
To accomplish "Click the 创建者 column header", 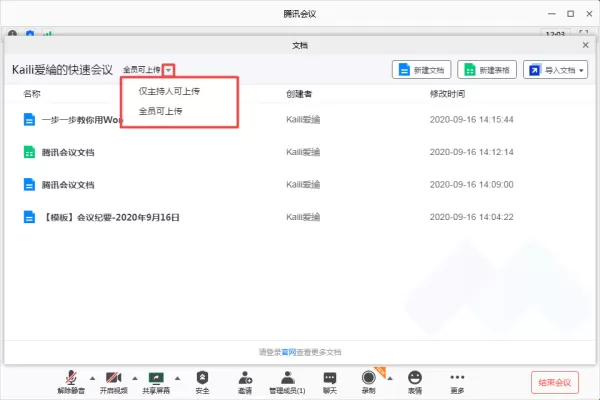I will pyautogui.click(x=299, y=94).
